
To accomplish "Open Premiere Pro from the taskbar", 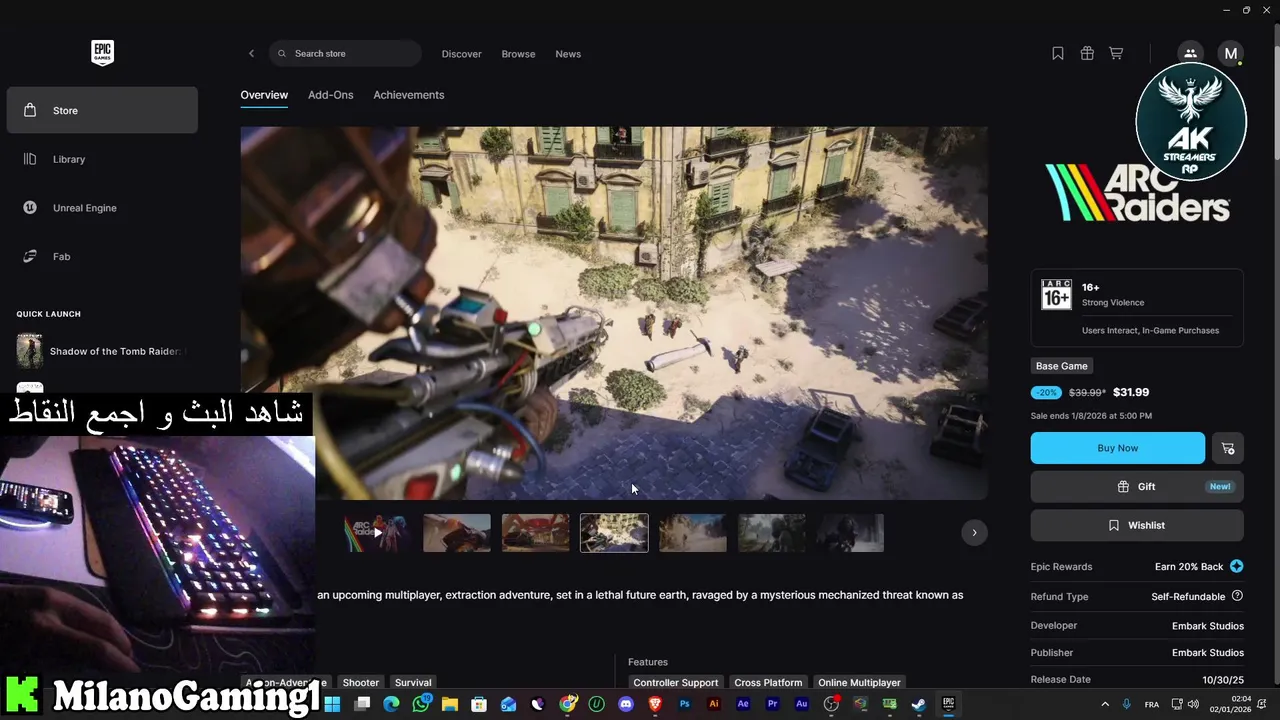I will 773,704.
